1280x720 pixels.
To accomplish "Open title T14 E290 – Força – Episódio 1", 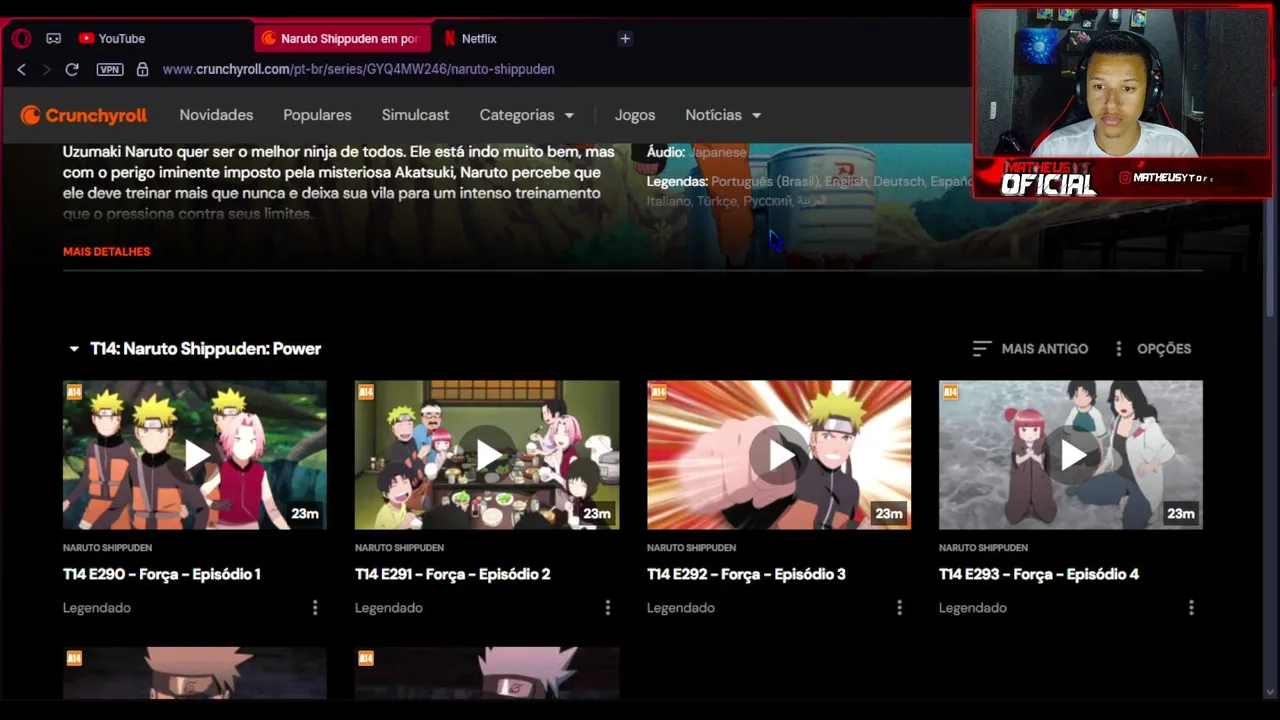I will click(x=161, y=574).
